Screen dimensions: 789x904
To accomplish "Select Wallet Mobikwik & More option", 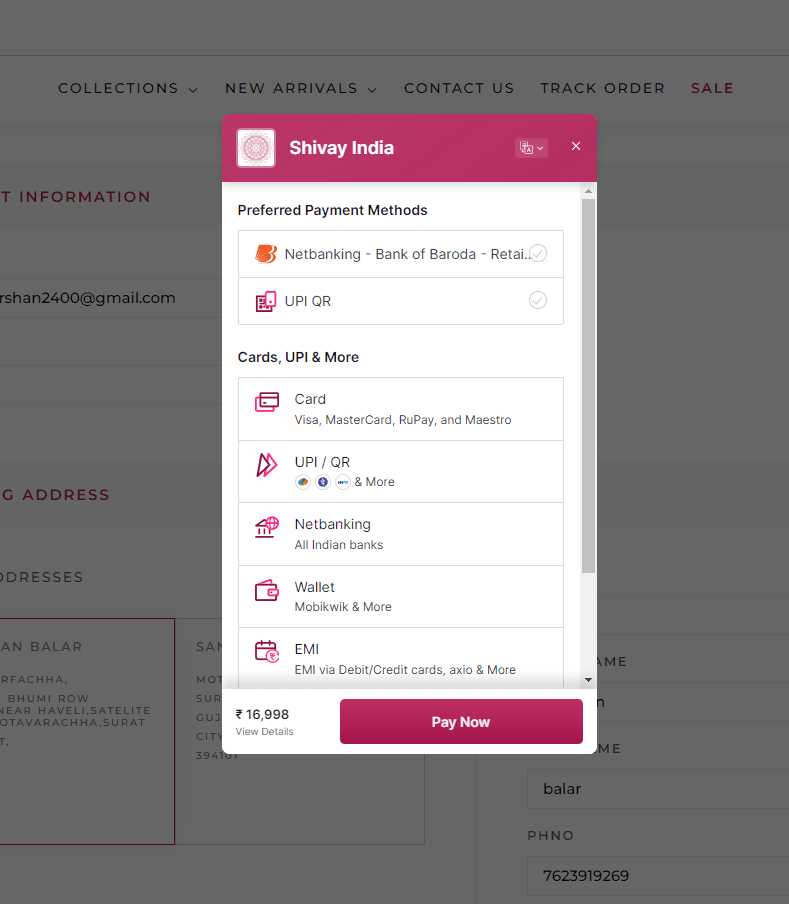I will (401, 597).
